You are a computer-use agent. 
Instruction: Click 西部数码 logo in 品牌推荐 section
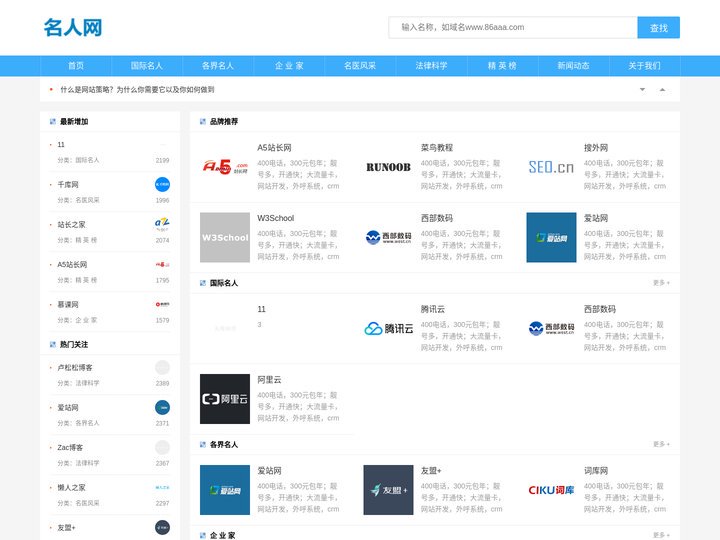(x=388, y=237)
